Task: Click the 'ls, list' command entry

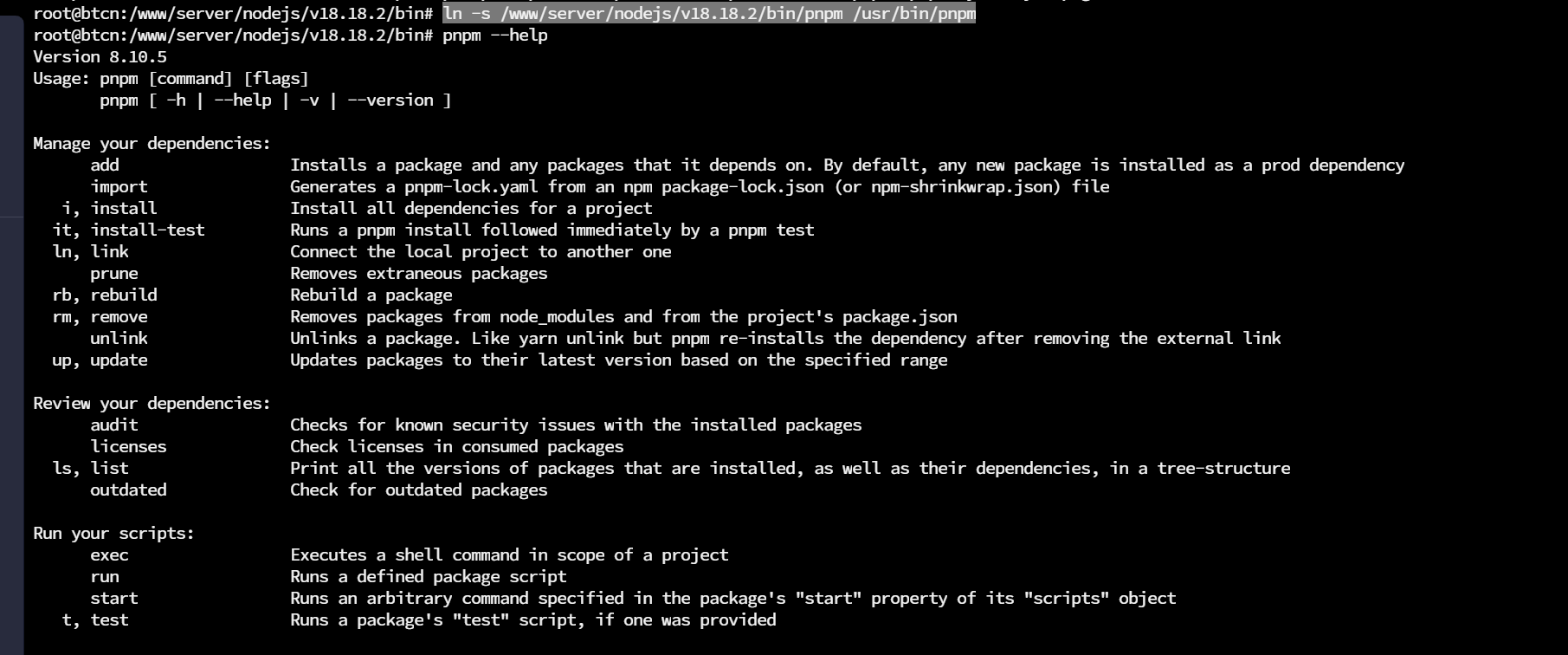Action: [90, 469]
